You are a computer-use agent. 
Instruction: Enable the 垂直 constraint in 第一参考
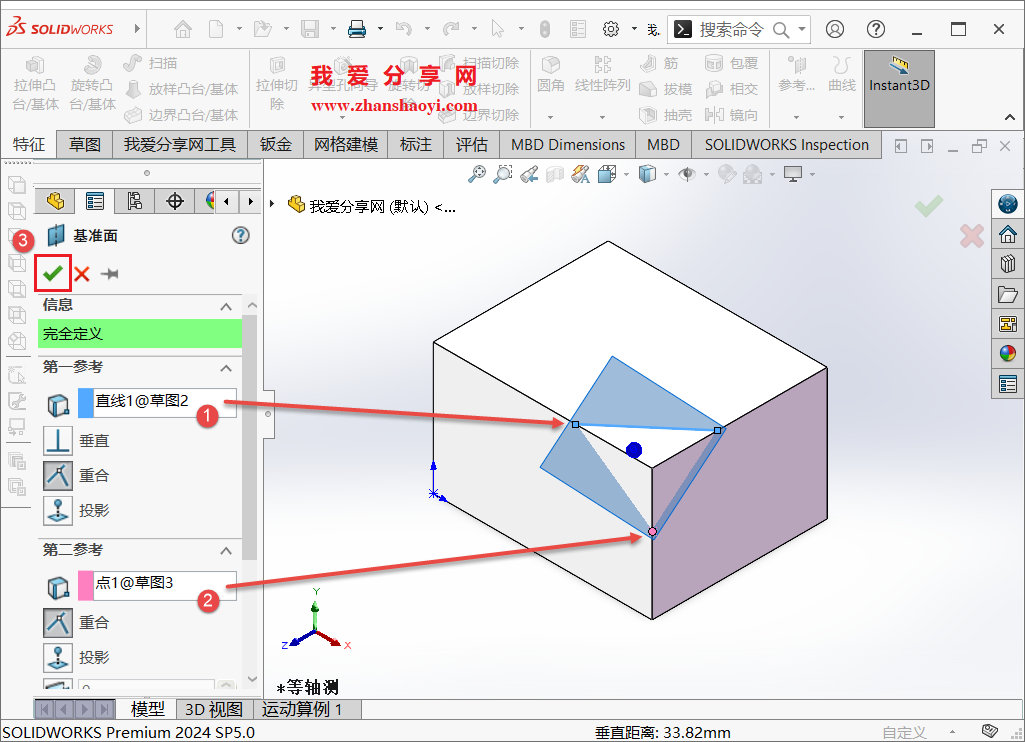coord(58,440)
